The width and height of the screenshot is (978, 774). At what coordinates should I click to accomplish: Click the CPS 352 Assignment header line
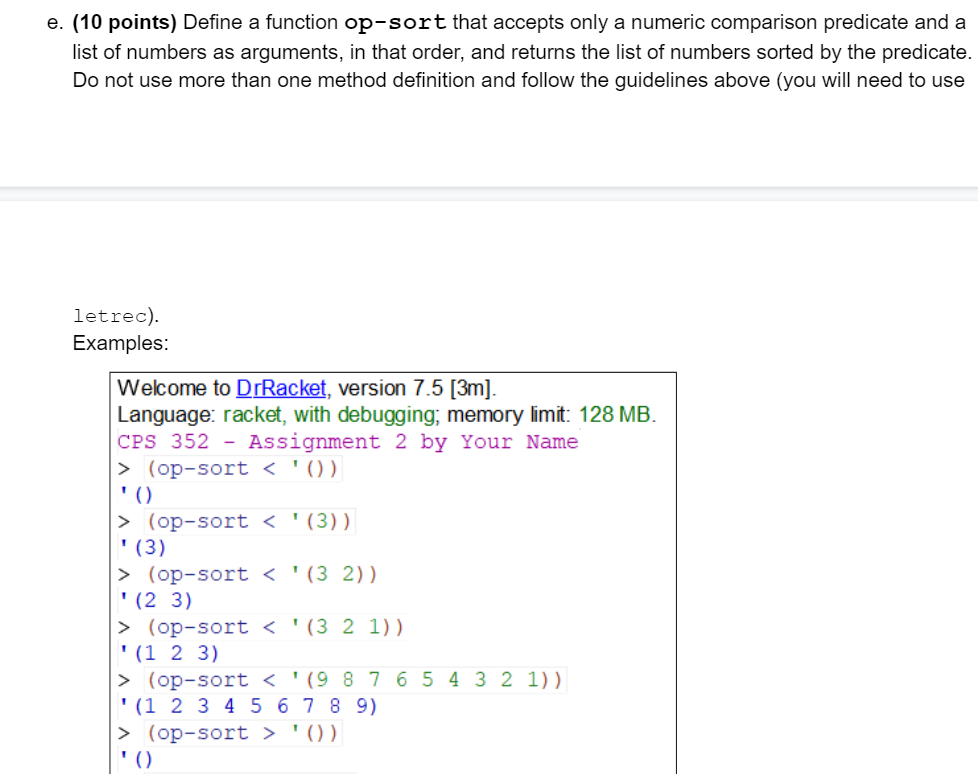tap(346, 441)
